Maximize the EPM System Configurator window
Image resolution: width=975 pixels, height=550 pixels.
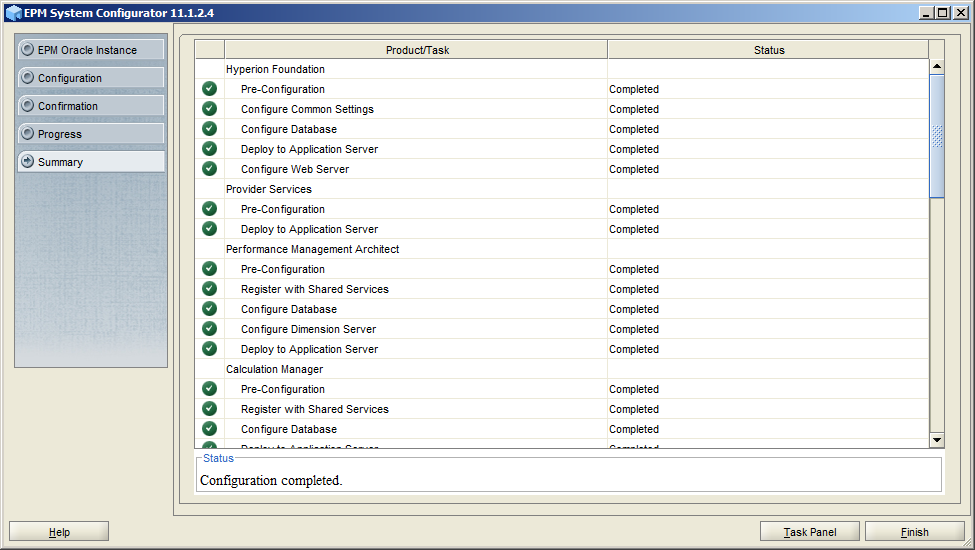click(x=943, y=12)
